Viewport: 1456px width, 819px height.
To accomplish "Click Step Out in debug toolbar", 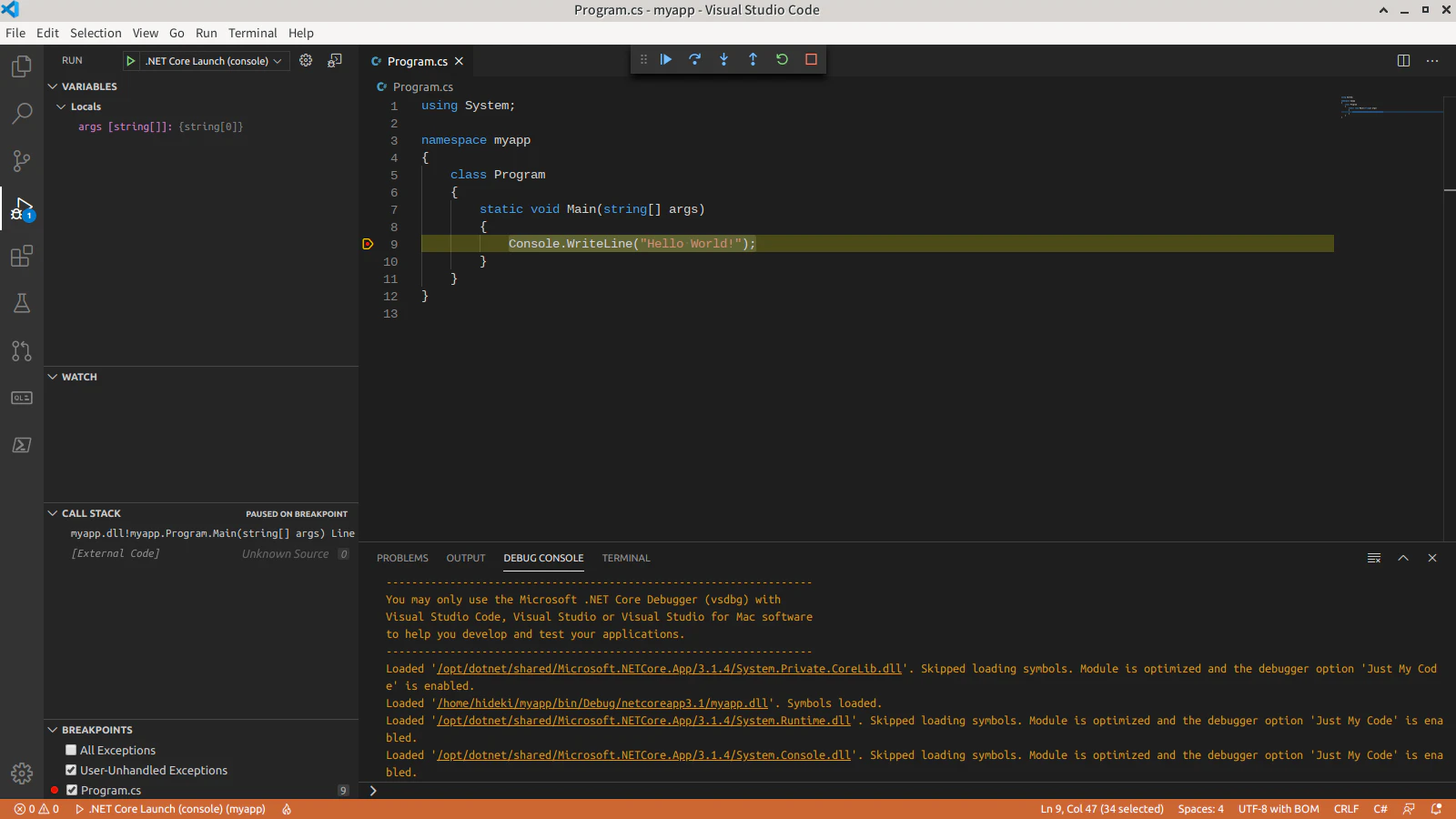I will pos(753,59).
